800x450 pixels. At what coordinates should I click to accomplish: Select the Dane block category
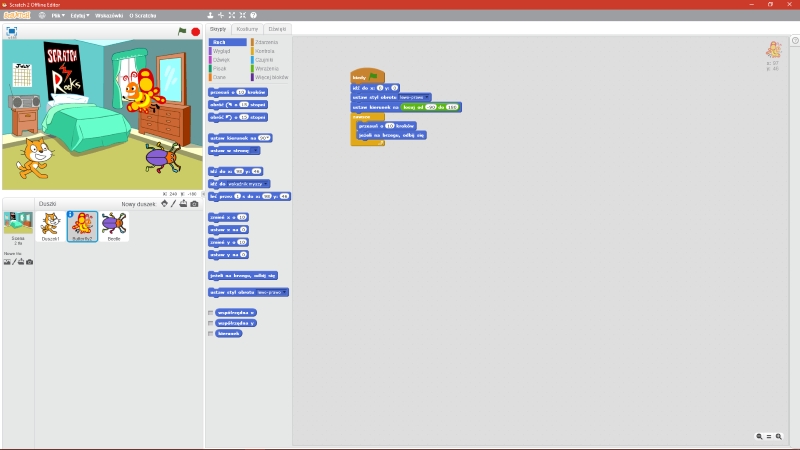click(x=219, y=77)
